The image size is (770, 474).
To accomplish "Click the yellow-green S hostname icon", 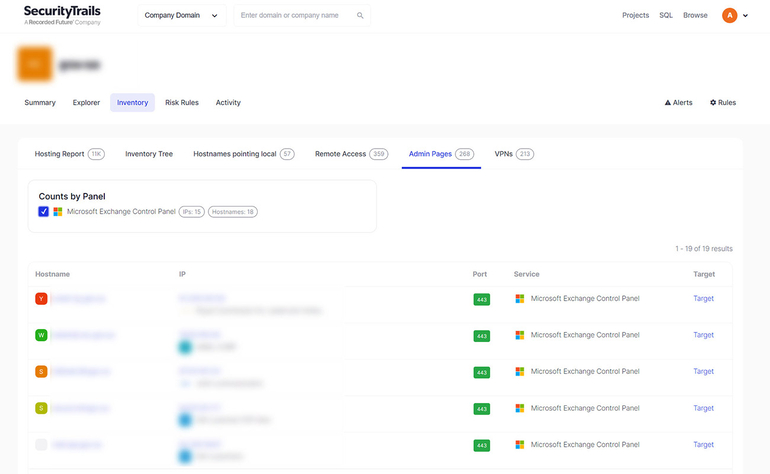I will (41, 408).
